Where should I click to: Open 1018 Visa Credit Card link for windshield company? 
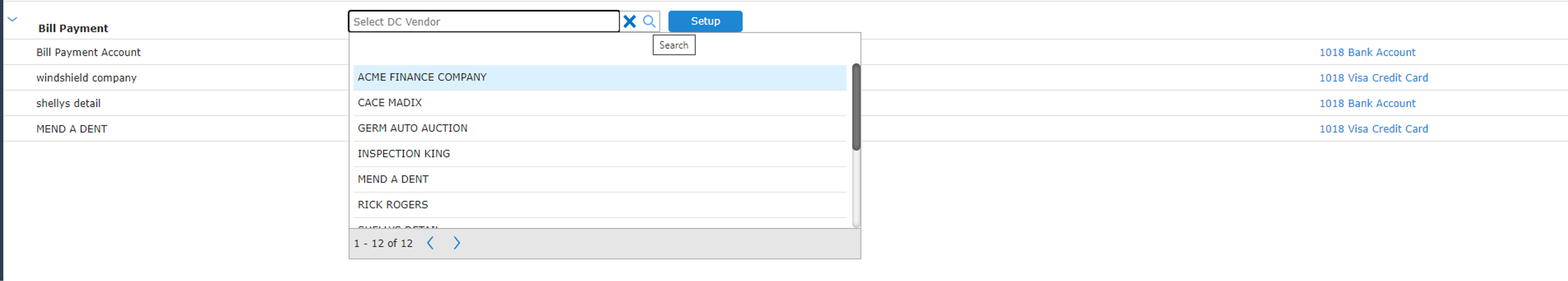(1373, 78)
